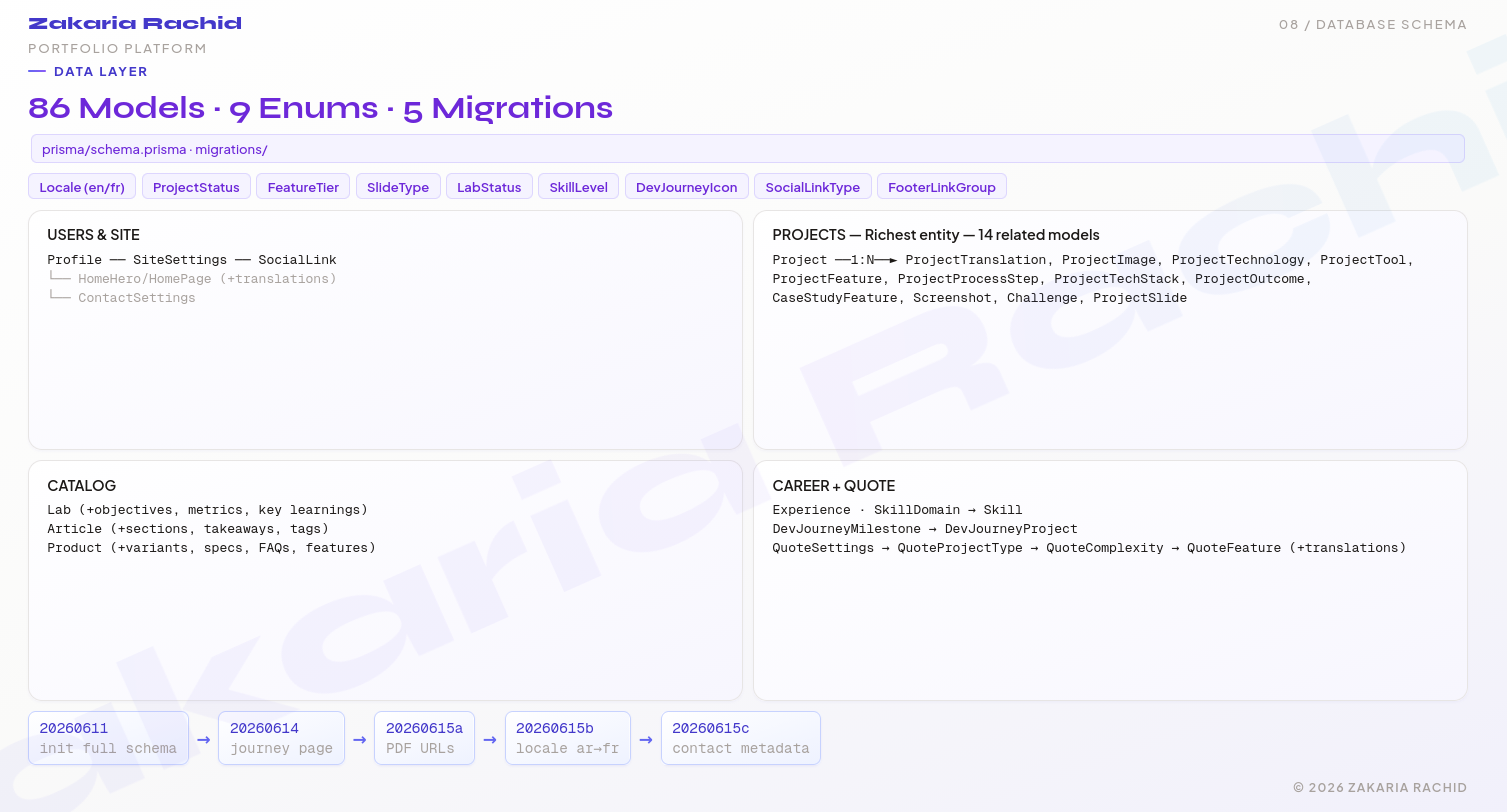Click the ContactSettings tree row
The height and width of the screenshot is (812, 1507).
pyautogui.click(x=121, y=298)
